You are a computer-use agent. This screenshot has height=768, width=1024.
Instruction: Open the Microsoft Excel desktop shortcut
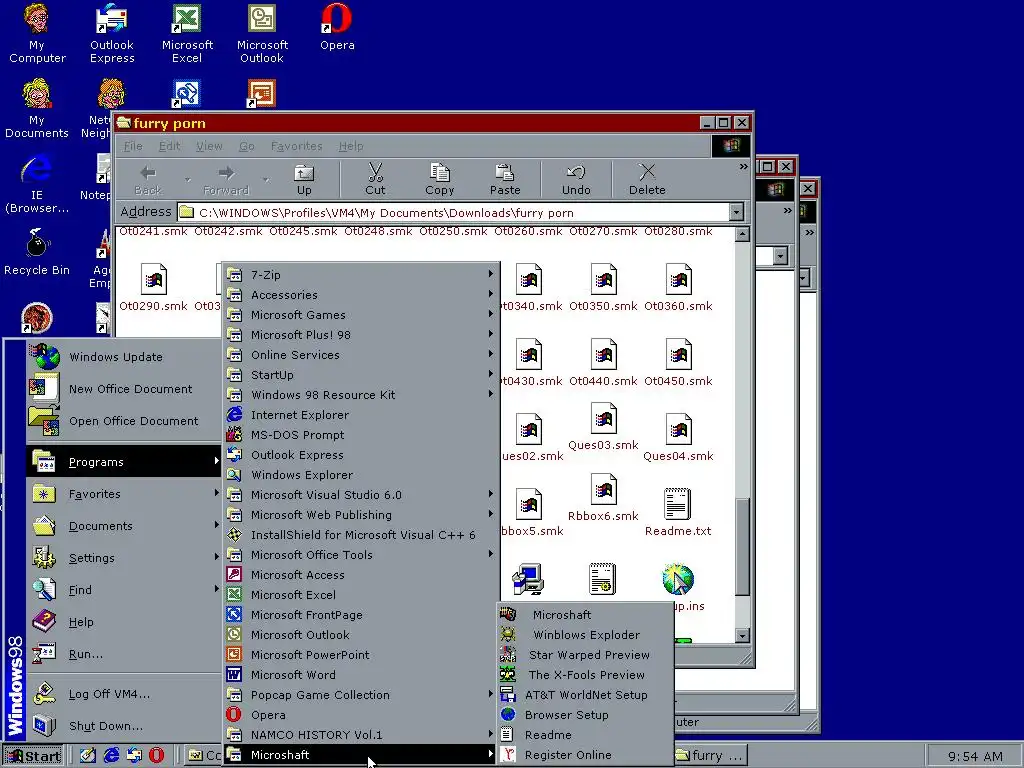[x=187, y=33]
